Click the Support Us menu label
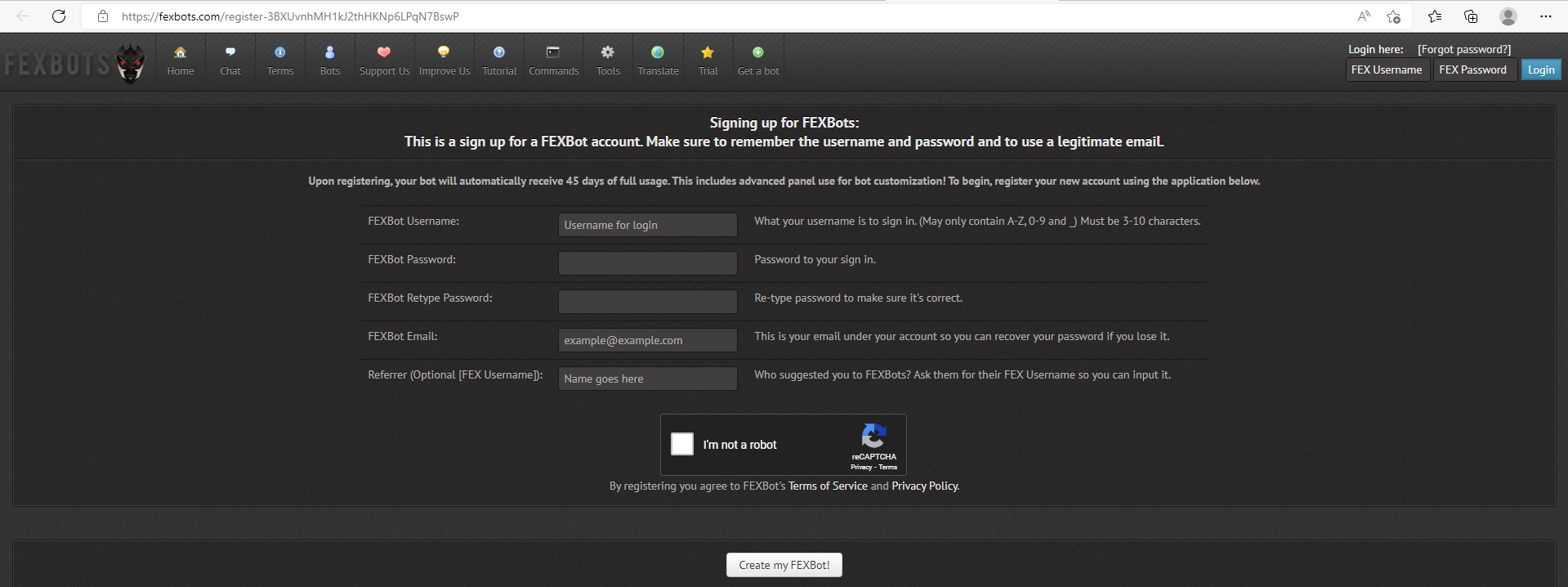The height and width of the screenshot is (587, 1568). 384,71
